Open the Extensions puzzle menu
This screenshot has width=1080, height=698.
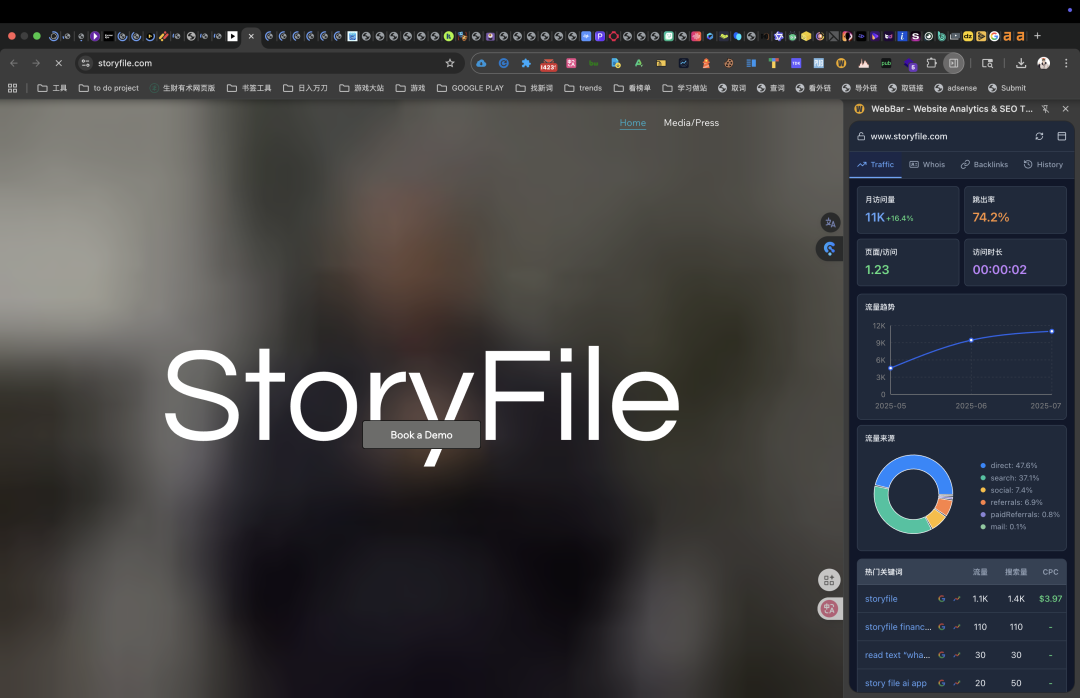[x=931, y=63]
